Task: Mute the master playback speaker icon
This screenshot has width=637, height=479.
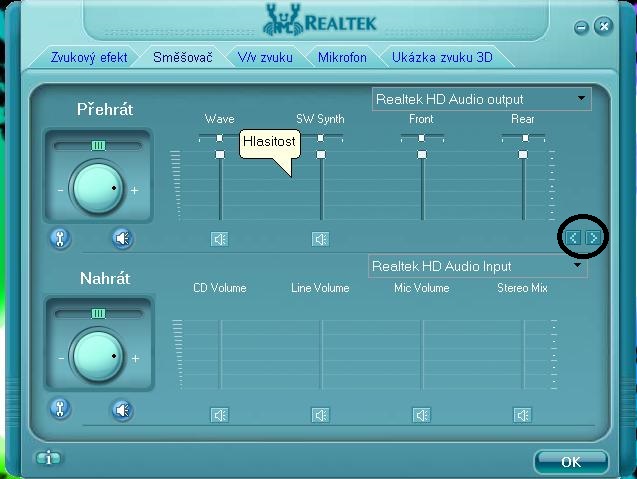Action: (122, 238)
